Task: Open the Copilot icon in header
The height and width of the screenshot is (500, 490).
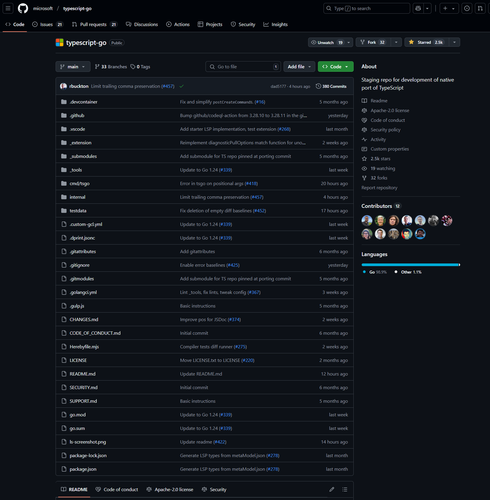Action: coord(418,8)
